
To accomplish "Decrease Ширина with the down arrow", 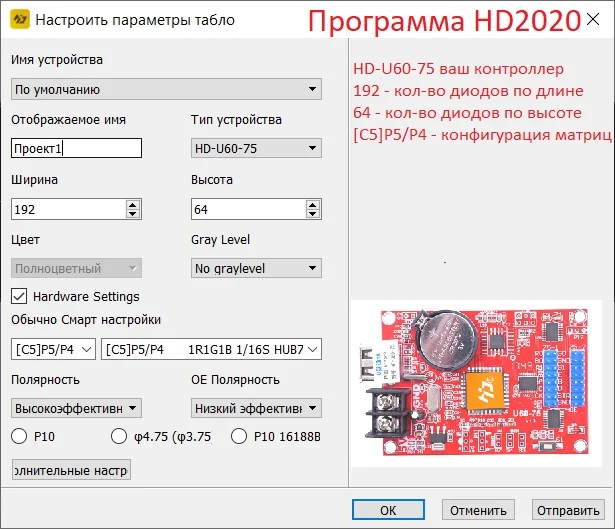I will pyautogui.click(x=133, y=214).
